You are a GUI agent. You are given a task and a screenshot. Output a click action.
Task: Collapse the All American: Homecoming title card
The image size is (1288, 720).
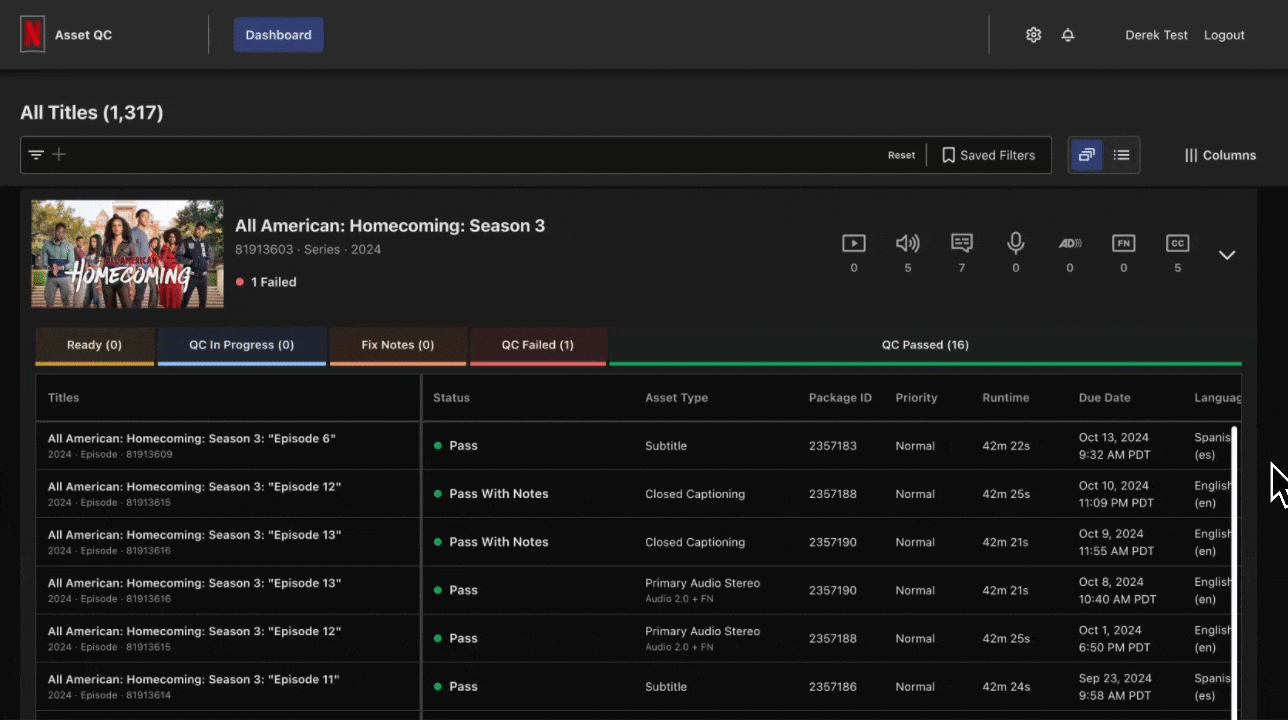coord(1227,255)
